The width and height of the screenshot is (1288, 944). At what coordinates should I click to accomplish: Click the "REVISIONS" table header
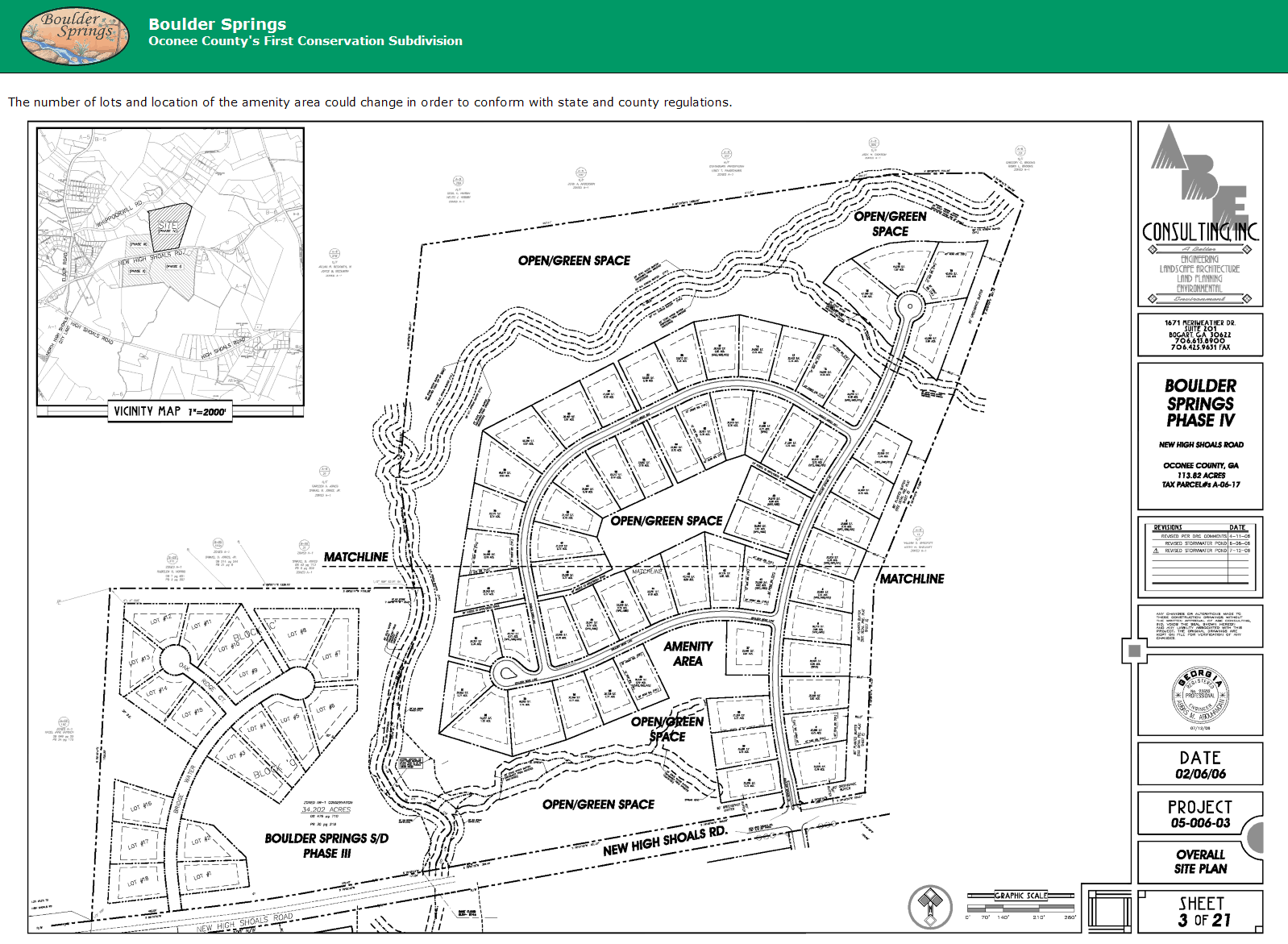pos(1168,527)
